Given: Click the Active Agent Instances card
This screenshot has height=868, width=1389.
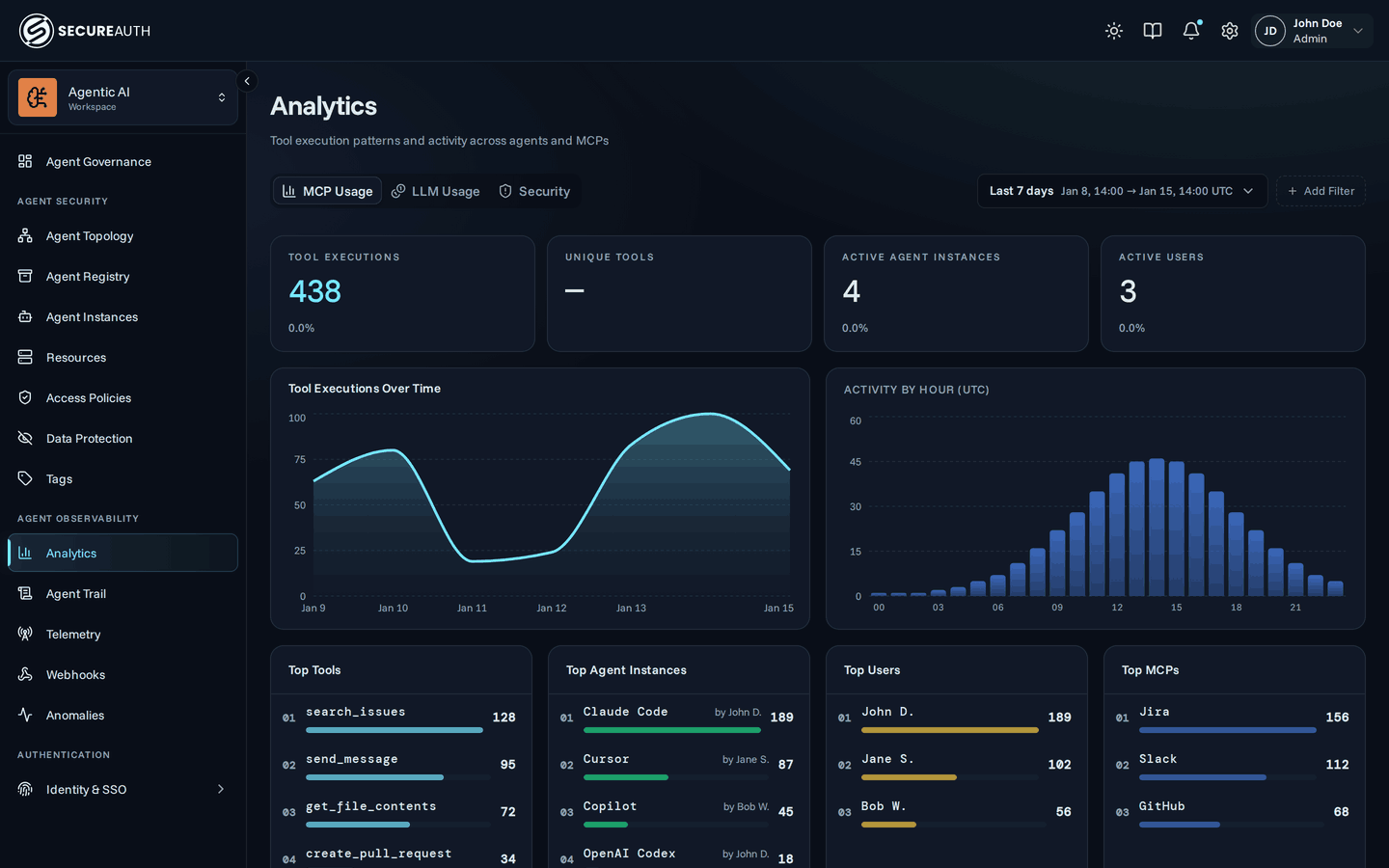Looking at the screenshot, I should [956, 293].
